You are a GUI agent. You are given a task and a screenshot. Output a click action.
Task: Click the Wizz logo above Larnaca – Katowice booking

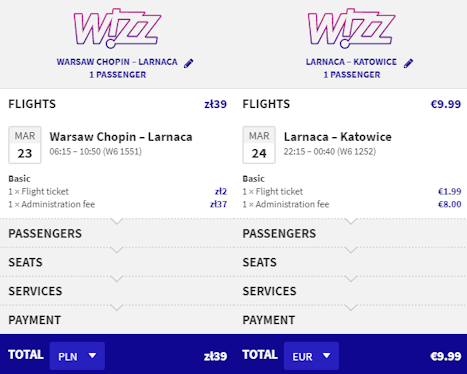coord(352,28)
